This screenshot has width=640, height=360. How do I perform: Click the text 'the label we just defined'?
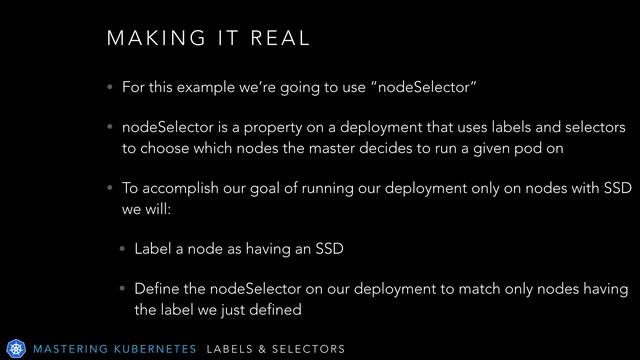218,310
